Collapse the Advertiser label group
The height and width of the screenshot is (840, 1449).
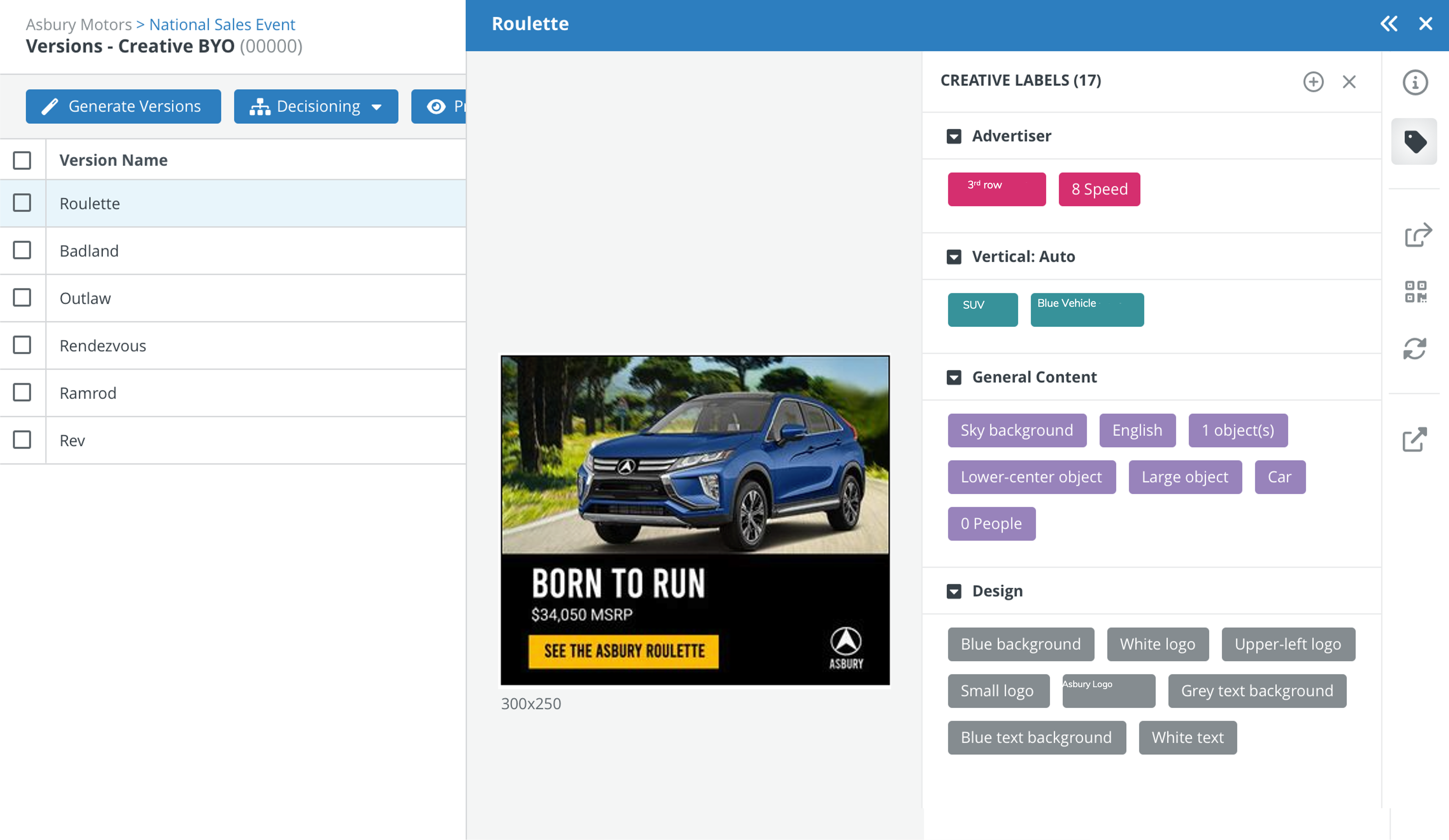click(x=954, y=136)
